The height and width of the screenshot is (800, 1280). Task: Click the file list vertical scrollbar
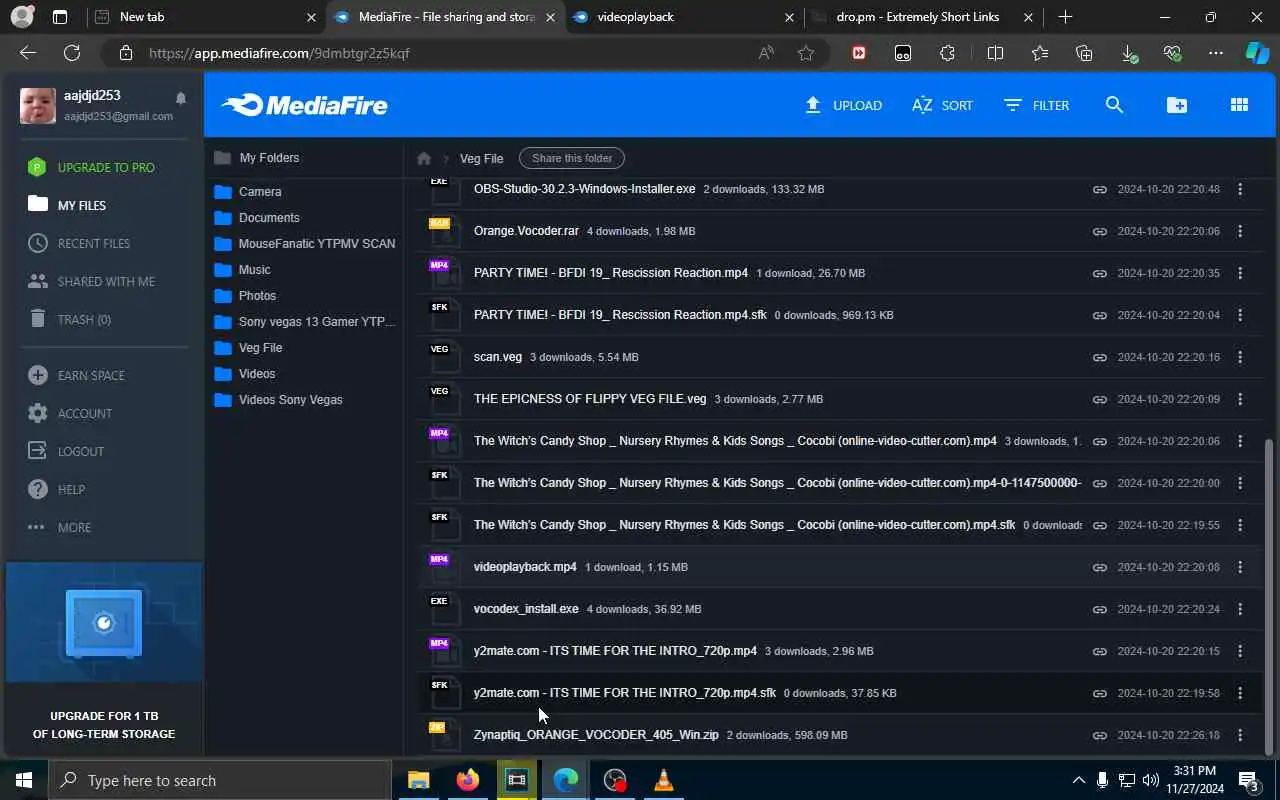point(1270,596)
